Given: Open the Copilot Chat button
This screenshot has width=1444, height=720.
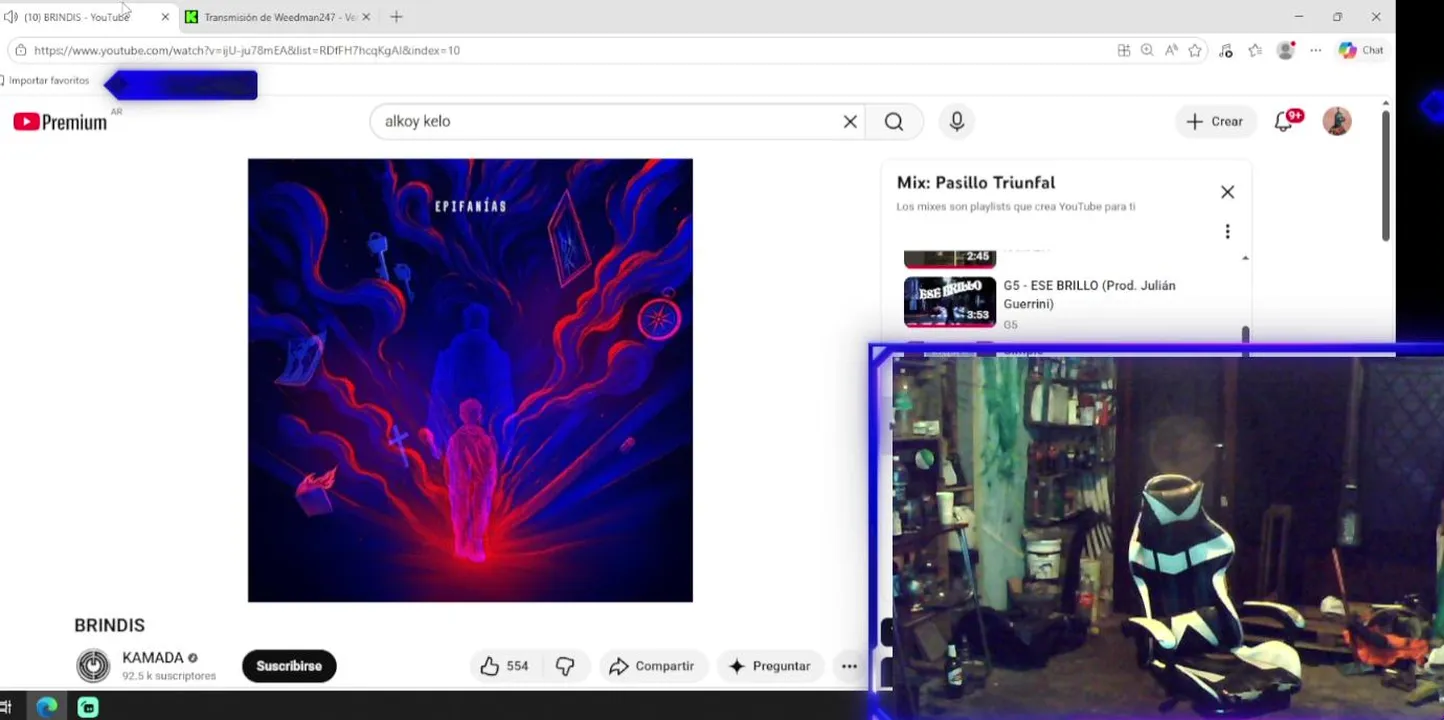Looking at the screenshot, I should [x=1361, y=50].
